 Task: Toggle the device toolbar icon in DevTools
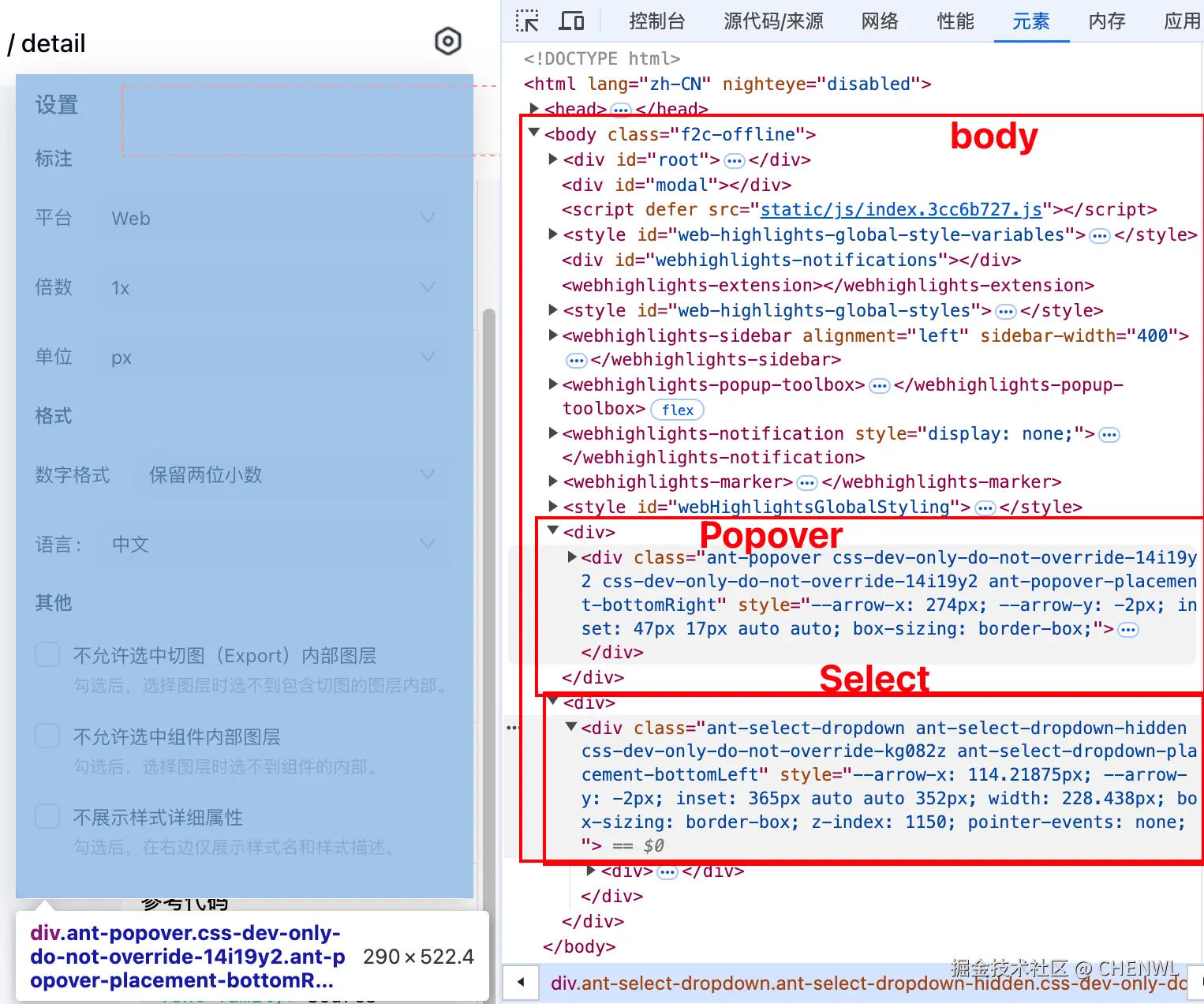tap(571, 21)
